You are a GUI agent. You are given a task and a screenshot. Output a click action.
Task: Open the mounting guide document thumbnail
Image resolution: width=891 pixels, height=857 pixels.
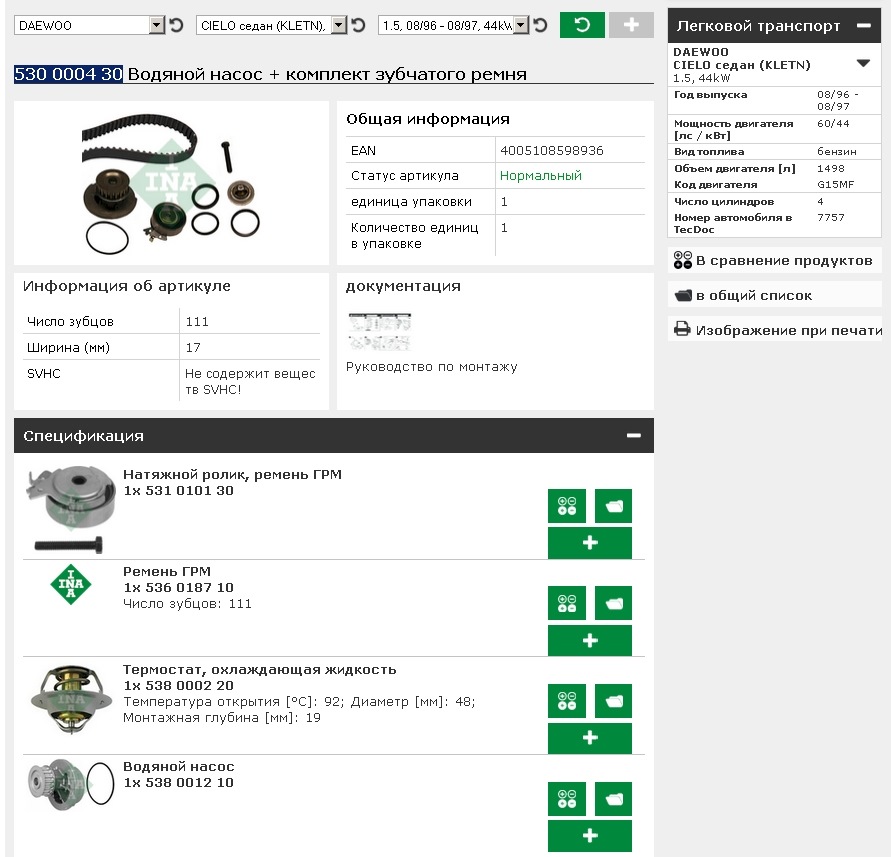(x=380, y=332)
